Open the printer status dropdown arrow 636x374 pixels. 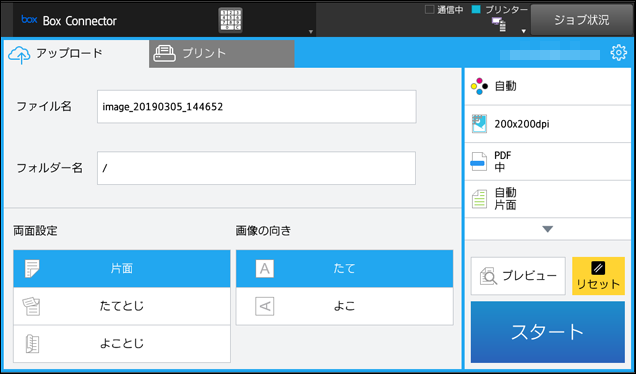click(x=524, y=31)
